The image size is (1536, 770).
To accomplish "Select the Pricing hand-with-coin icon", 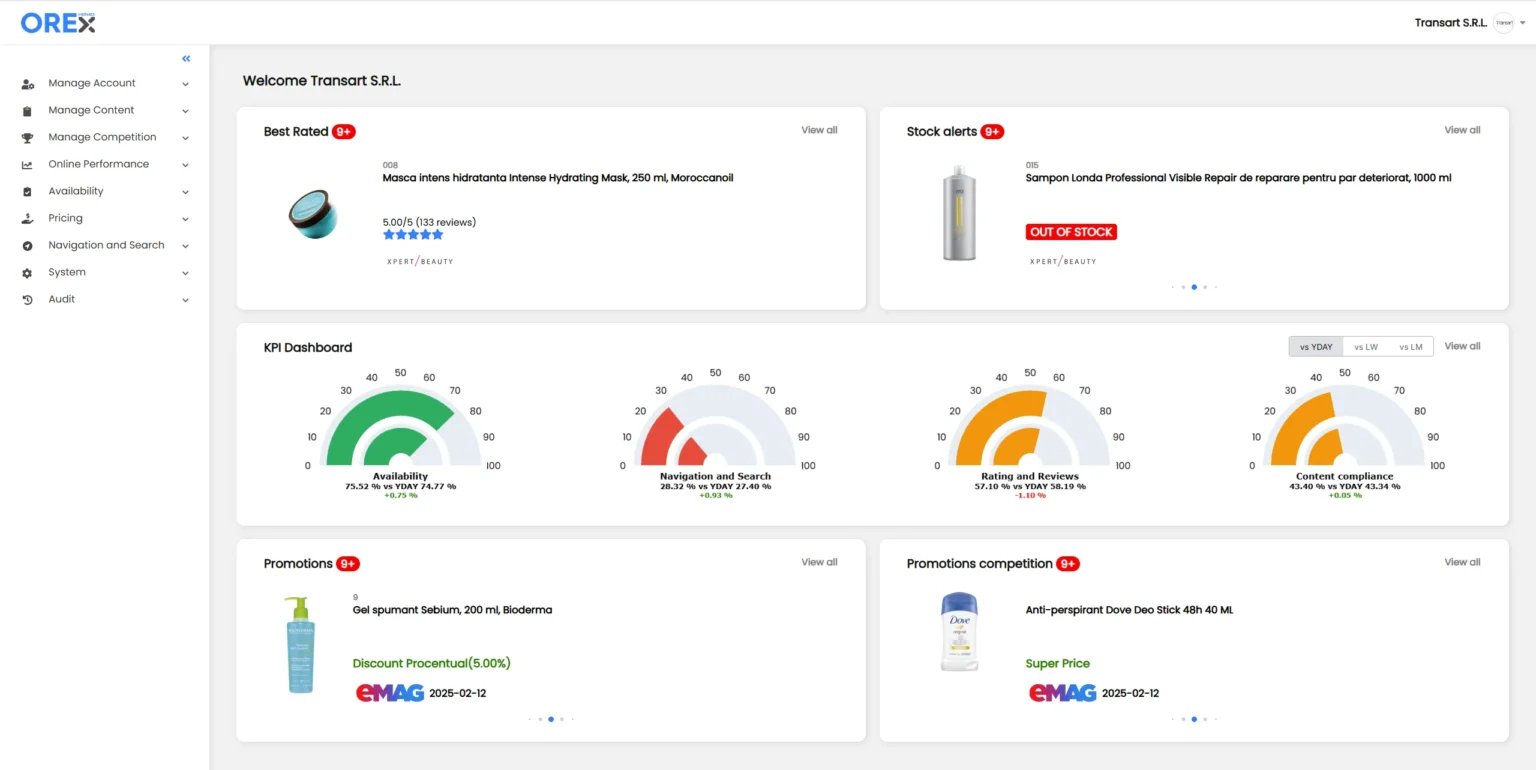I will point(27,218).
